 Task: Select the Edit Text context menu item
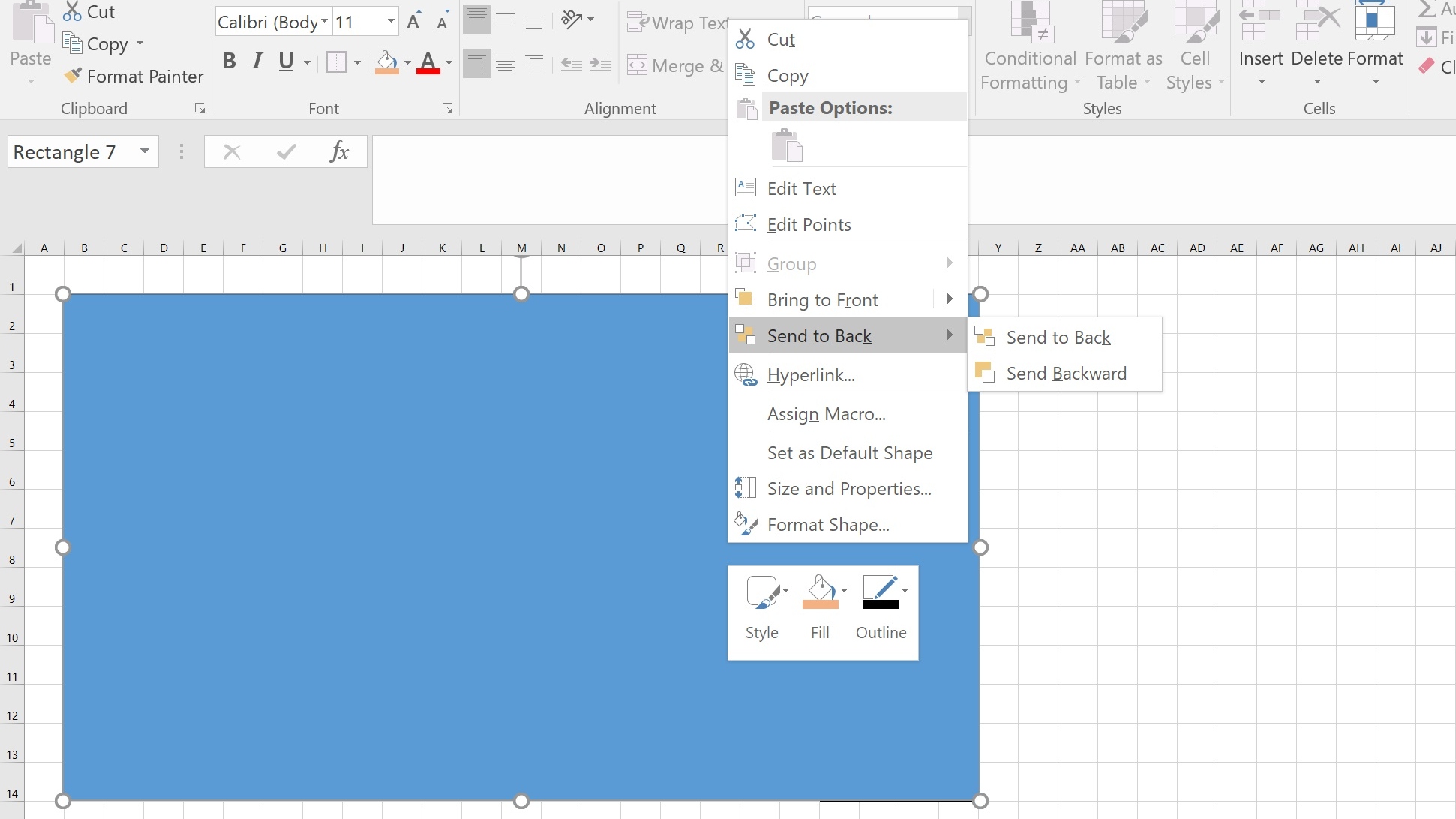(803, 188)
